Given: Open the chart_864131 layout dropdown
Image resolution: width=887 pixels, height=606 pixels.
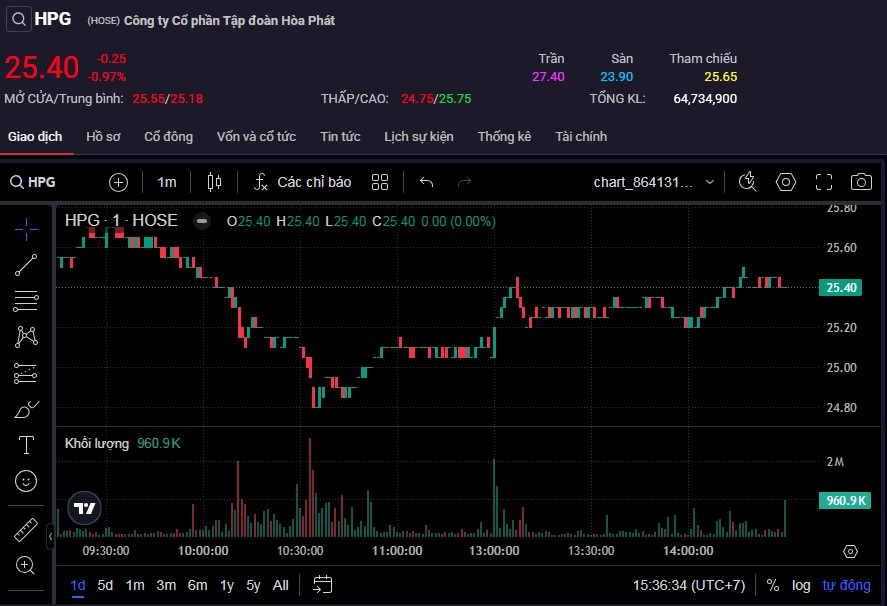Looking at the screenshot, I should [x=655, y=182].
